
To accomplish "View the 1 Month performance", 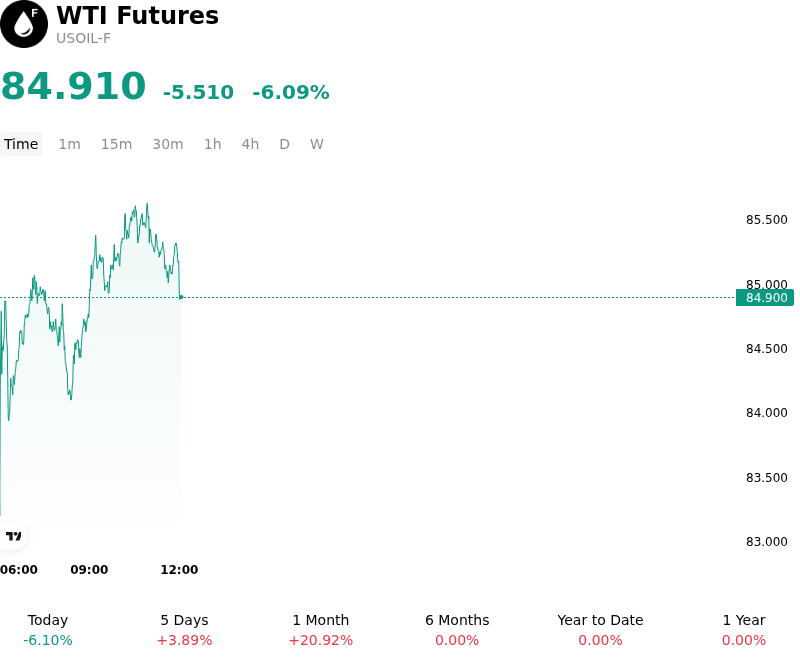I will tap(321, 630).
